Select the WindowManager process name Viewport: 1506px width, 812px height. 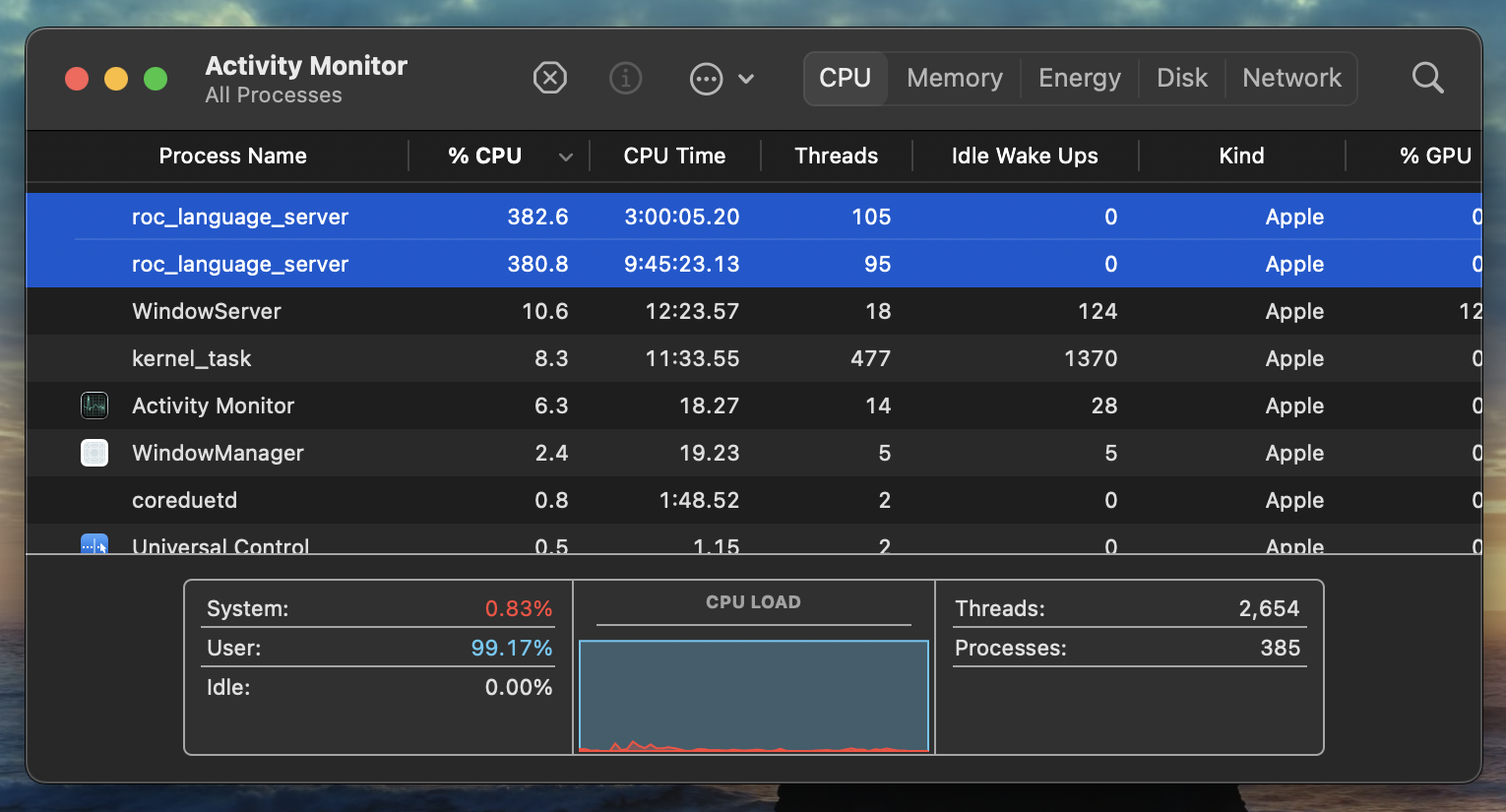pos(218,453)
